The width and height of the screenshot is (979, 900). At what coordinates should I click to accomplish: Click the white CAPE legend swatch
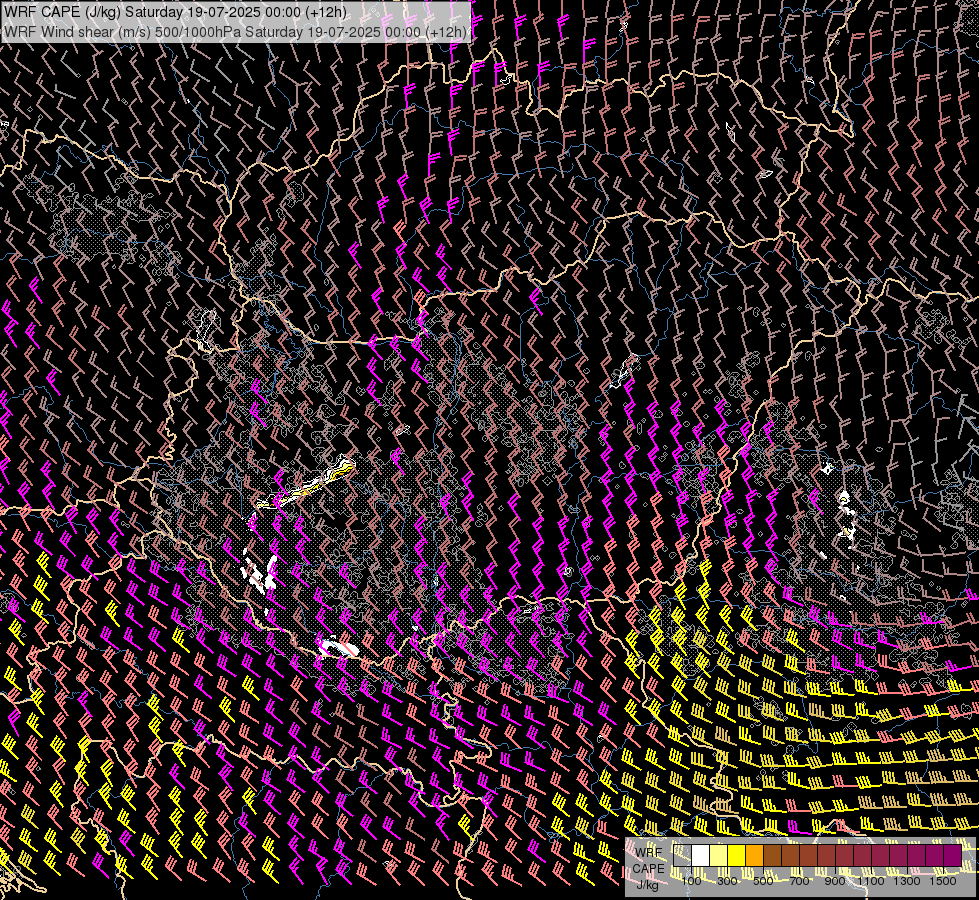(701, 855)
